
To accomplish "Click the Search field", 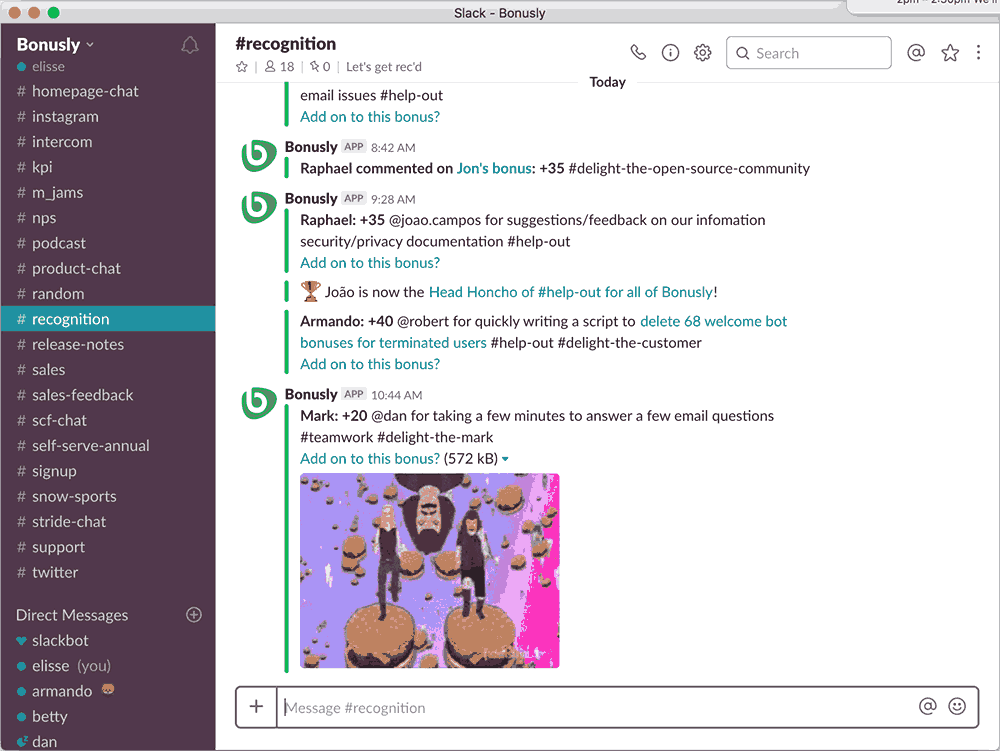I will 808,53.
